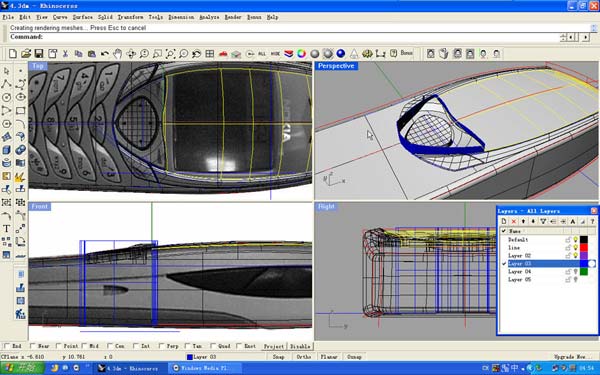Select the Pan hand tool

point(118,54)
